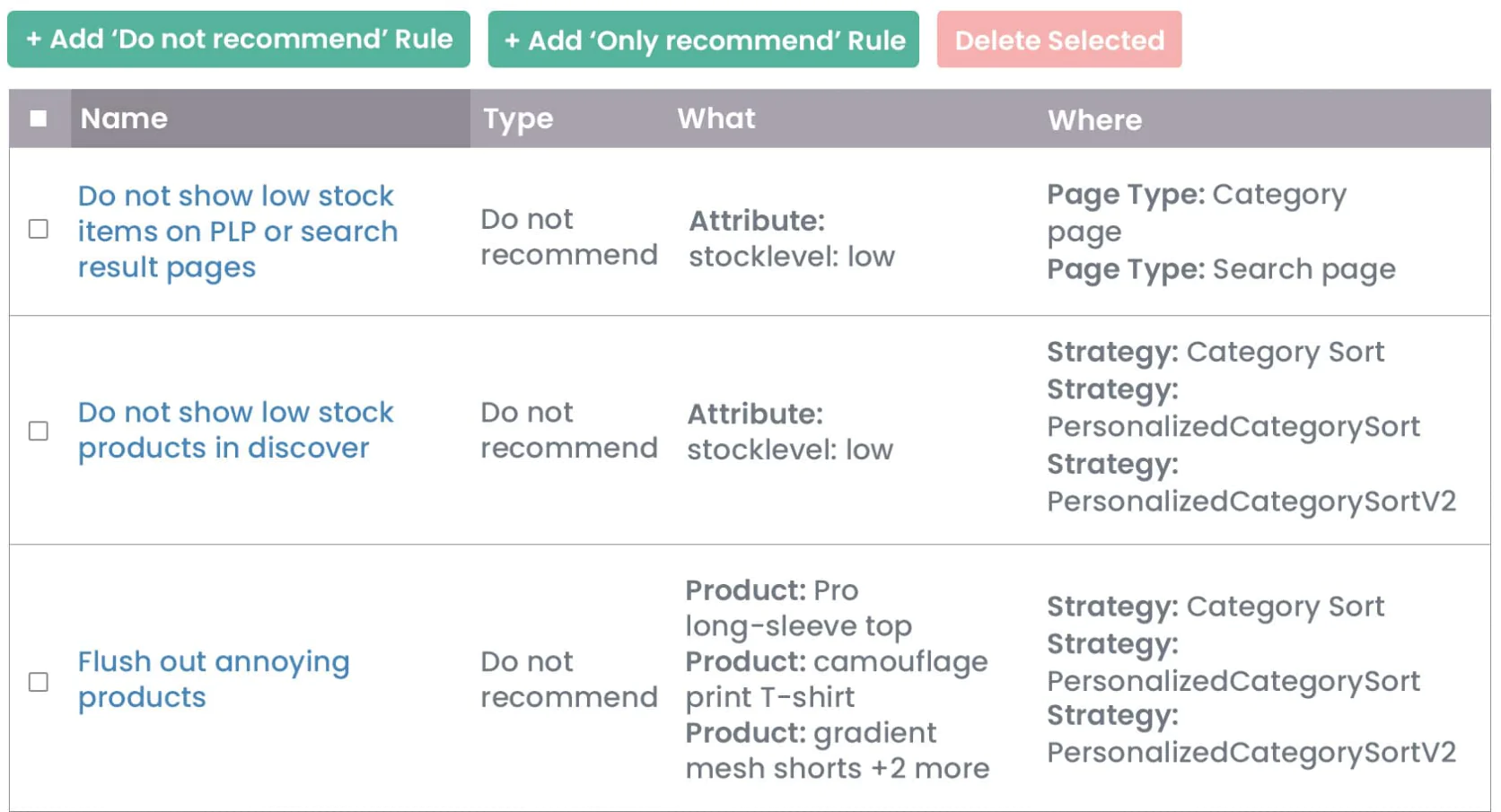1501x812 pixels.
Task: Click the 'stocklevel: low' attribute in the first row
Action: point(791,257)
